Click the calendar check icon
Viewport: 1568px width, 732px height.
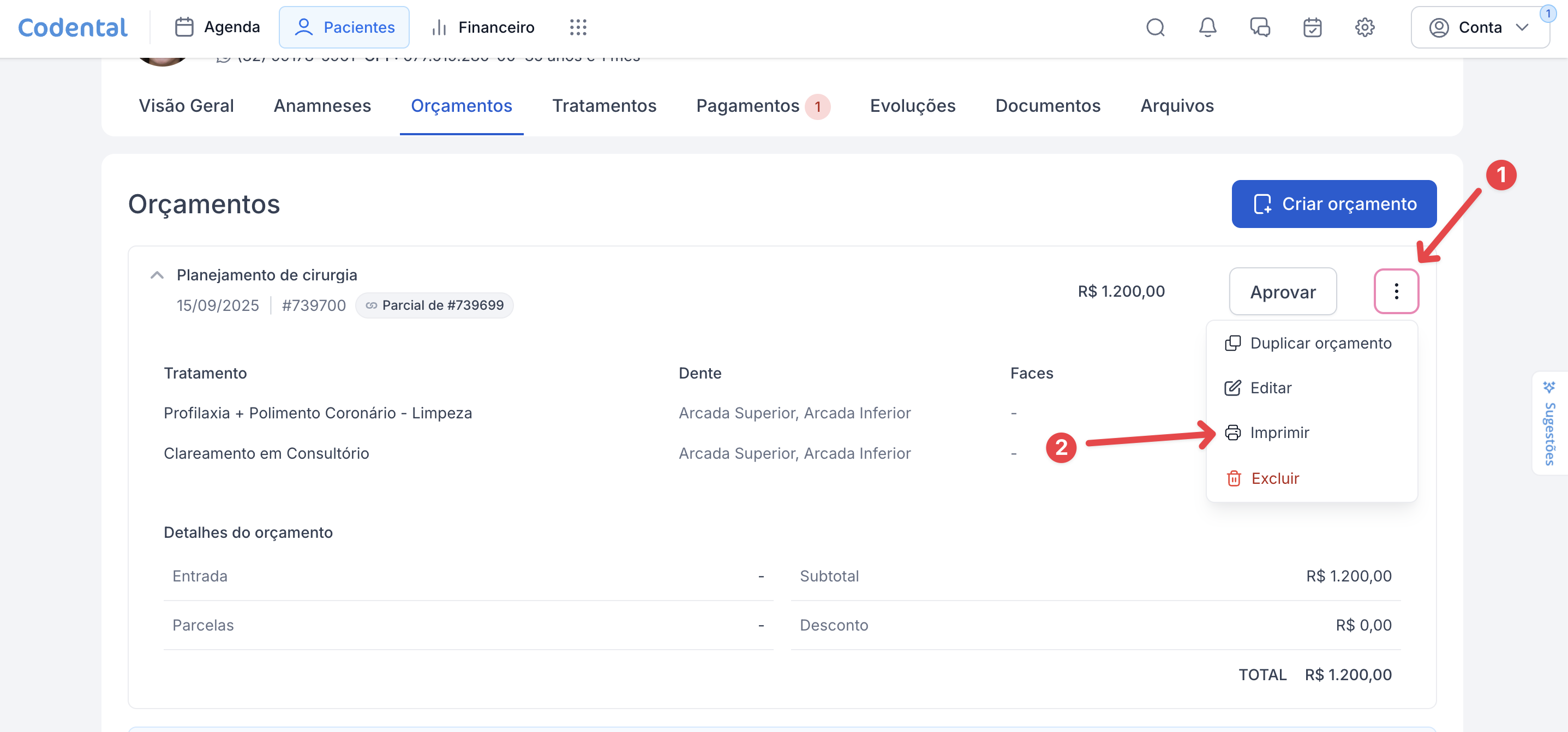tap(1312, 27)
